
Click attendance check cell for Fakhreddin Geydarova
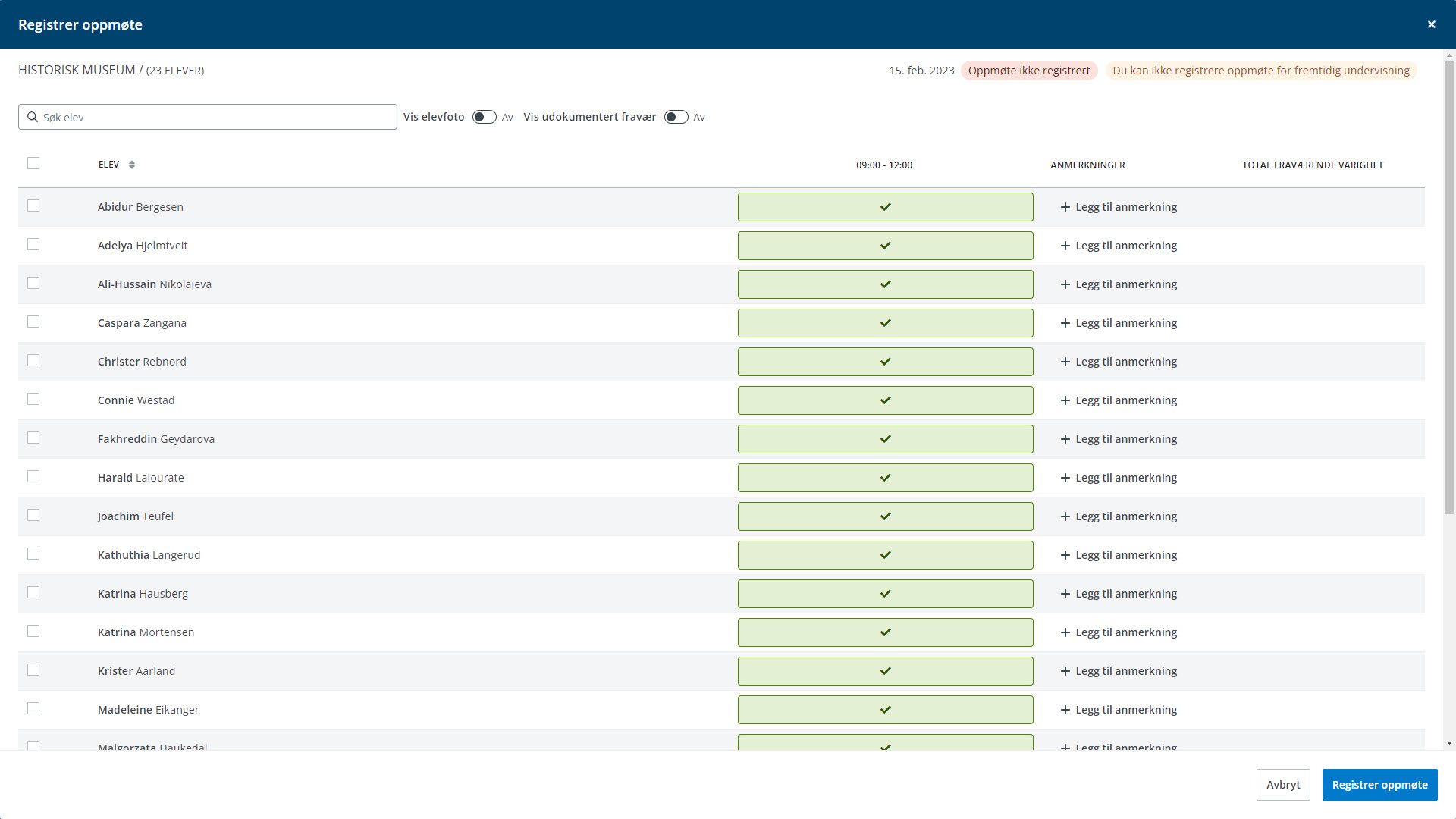click(x=885, y=439)
